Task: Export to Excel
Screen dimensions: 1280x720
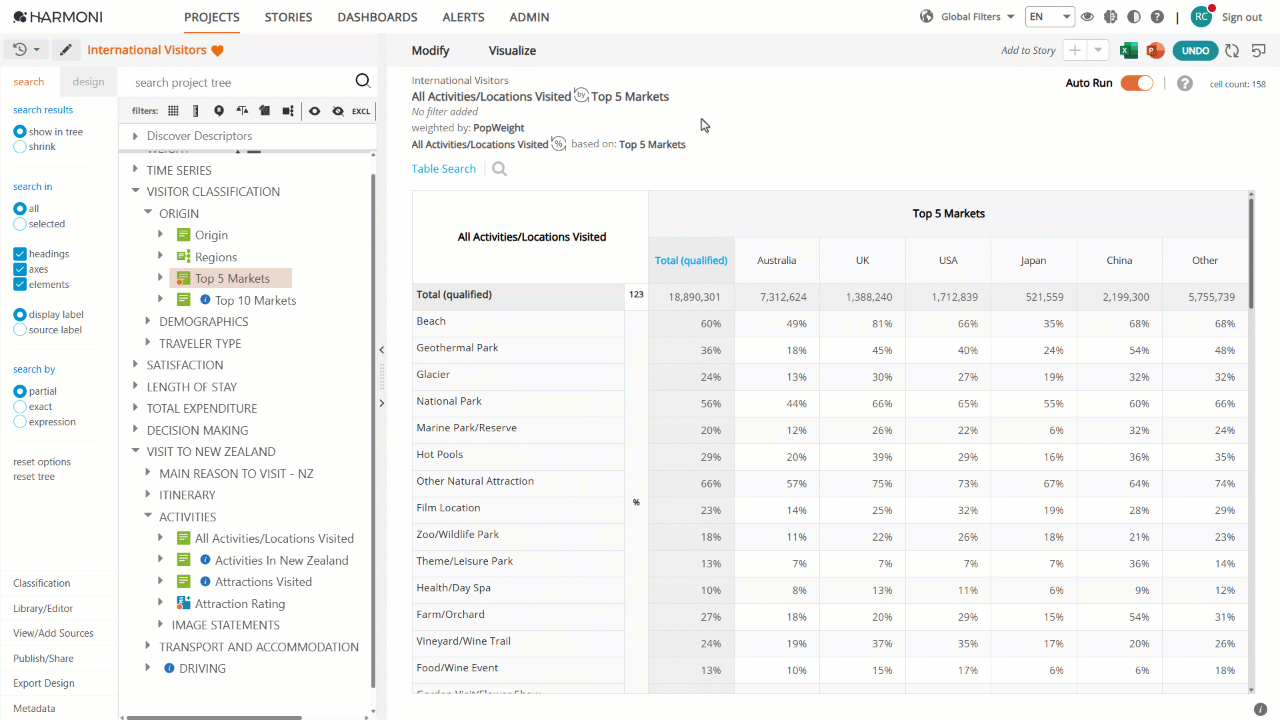Action: coord(1128,50)
